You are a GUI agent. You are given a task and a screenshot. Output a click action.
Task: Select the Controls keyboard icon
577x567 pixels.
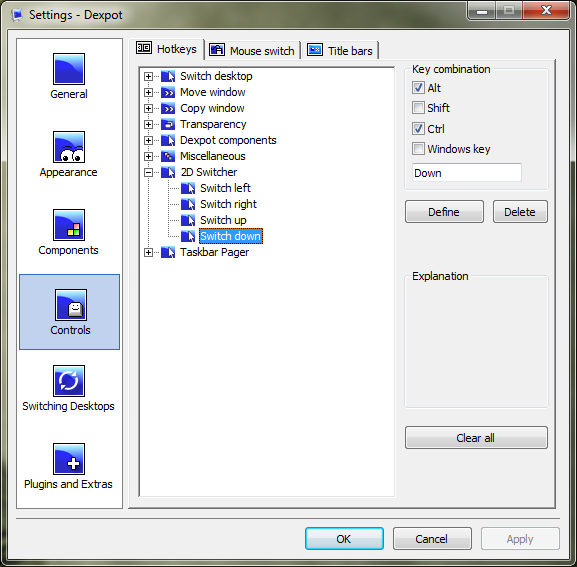pyautogui.click(x=71, y=305)
